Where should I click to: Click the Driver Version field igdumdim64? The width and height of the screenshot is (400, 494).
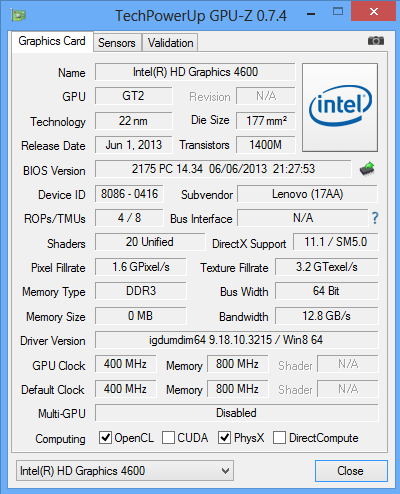(237, 340)
